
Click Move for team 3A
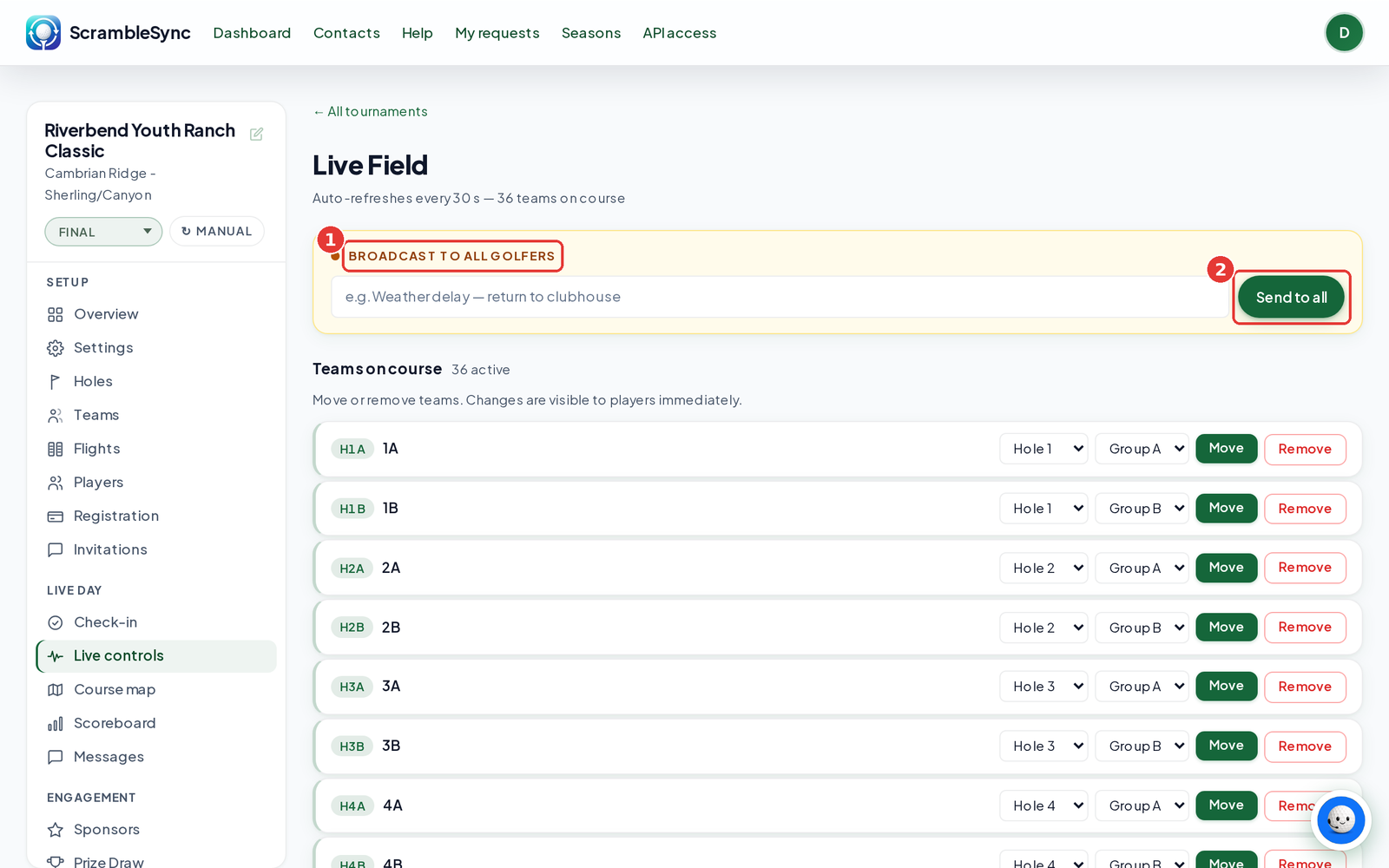click(1226, 687)
